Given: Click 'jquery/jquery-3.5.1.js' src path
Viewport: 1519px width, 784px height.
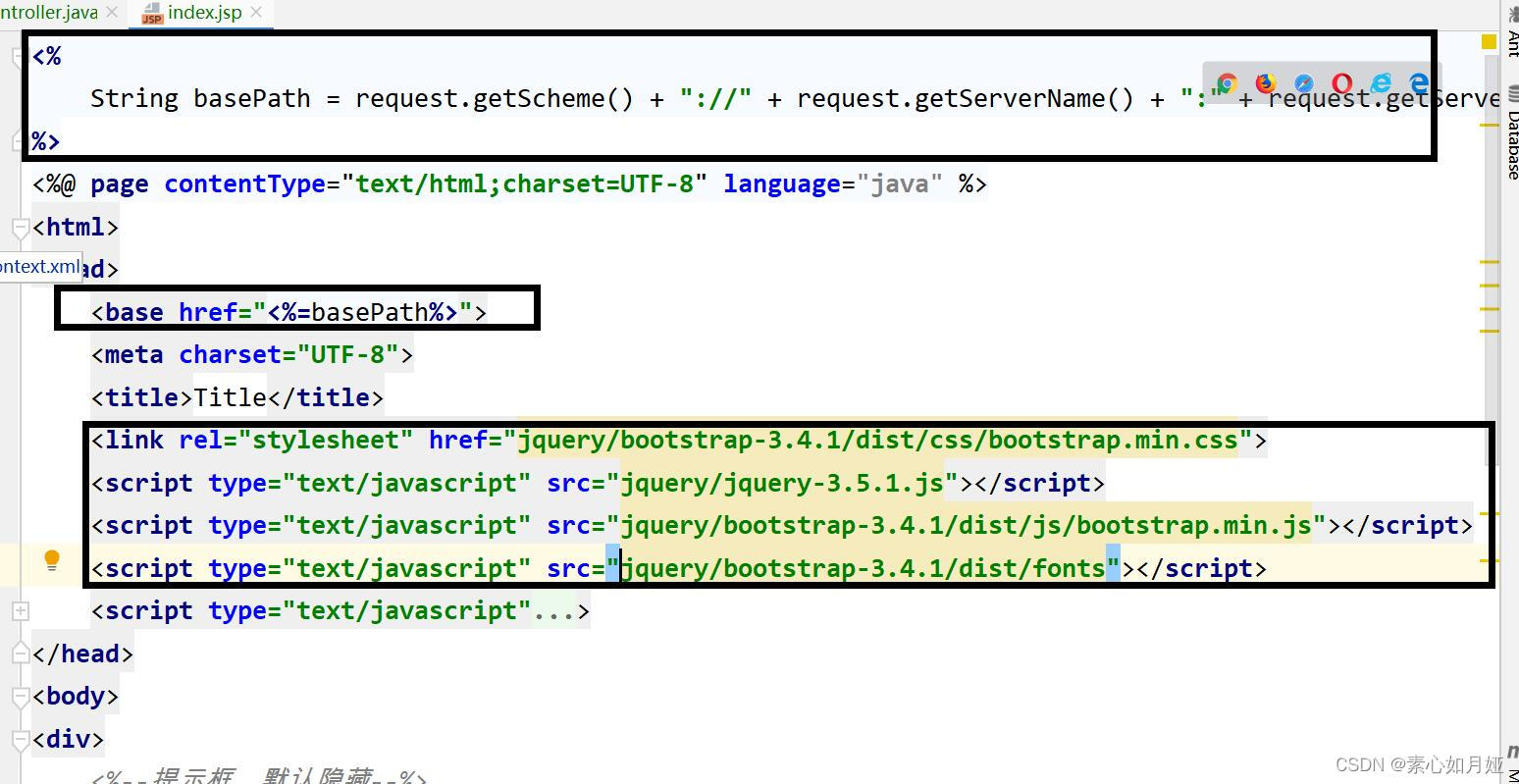Looking at the screenshot, I should pyautogui.click(x=782, y=483).
